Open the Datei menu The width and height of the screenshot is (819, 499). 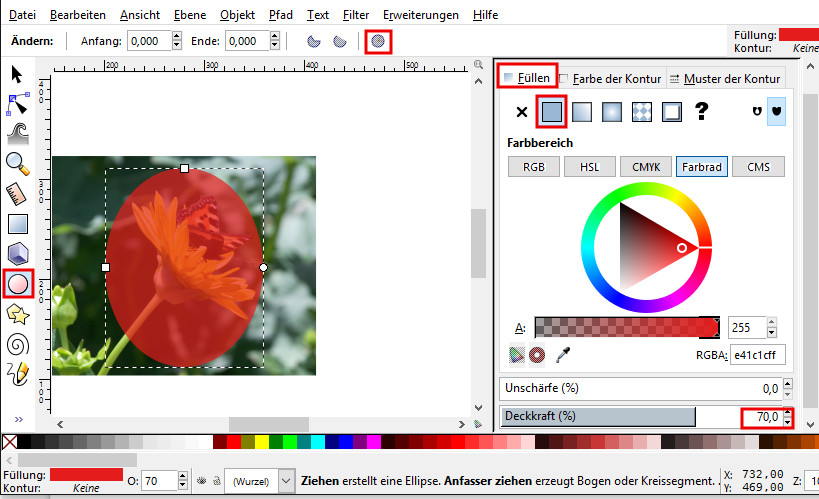(x=22, y=15)
